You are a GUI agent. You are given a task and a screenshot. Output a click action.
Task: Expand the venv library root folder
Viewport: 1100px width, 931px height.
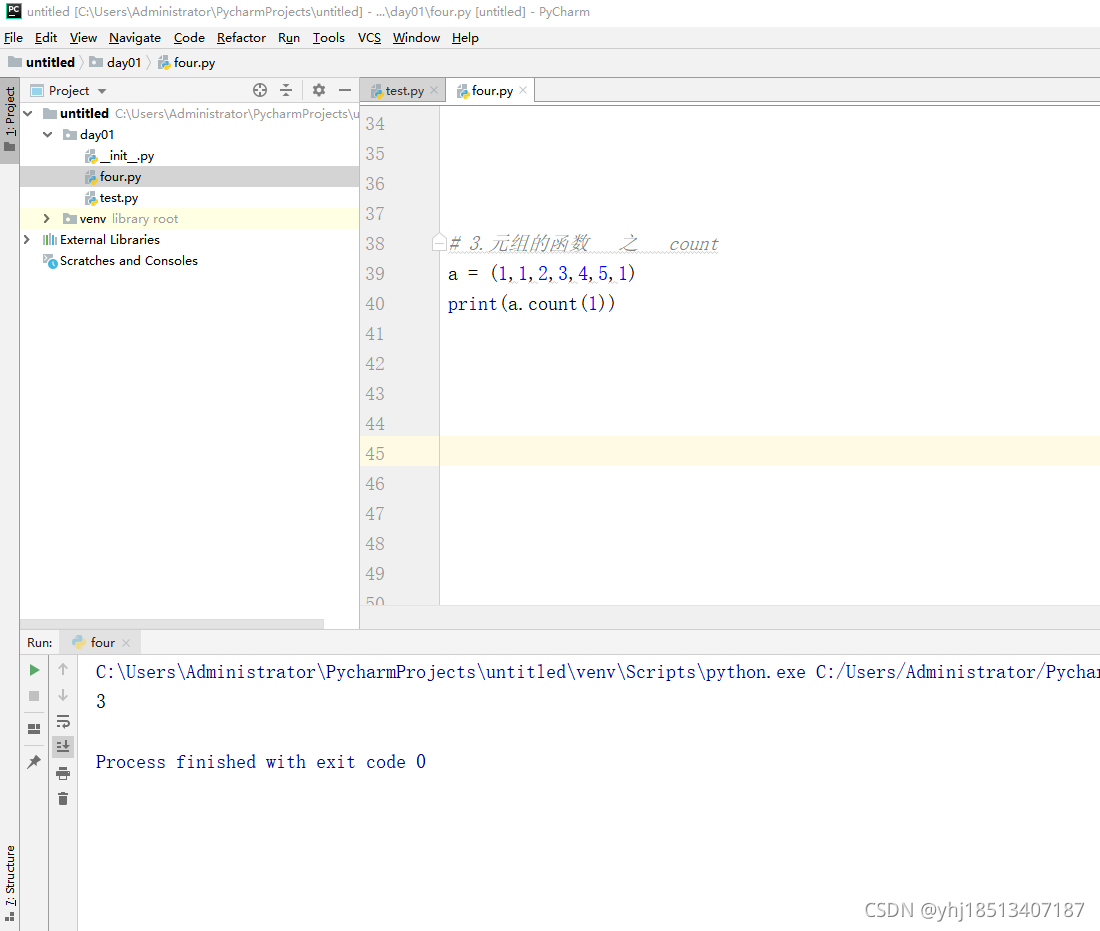47,218
